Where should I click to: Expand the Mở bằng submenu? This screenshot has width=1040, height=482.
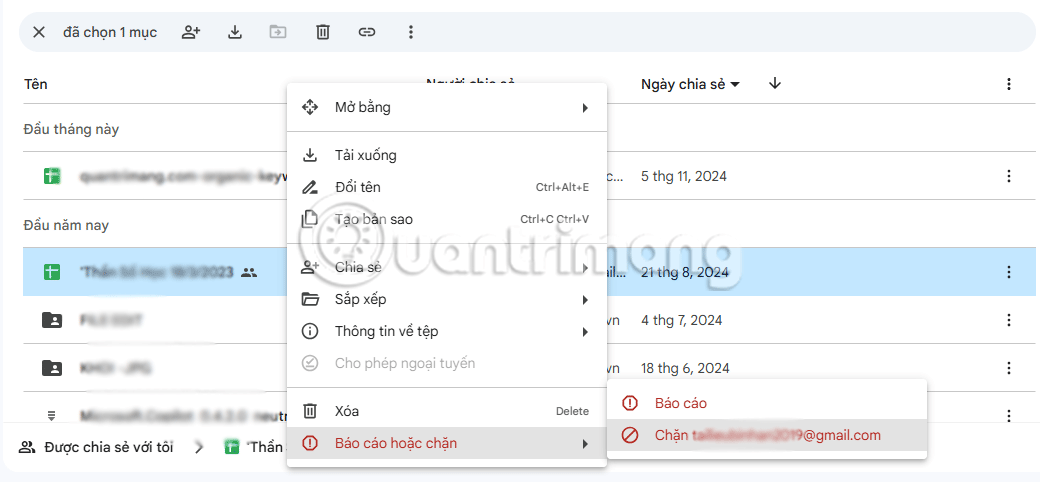446,107
